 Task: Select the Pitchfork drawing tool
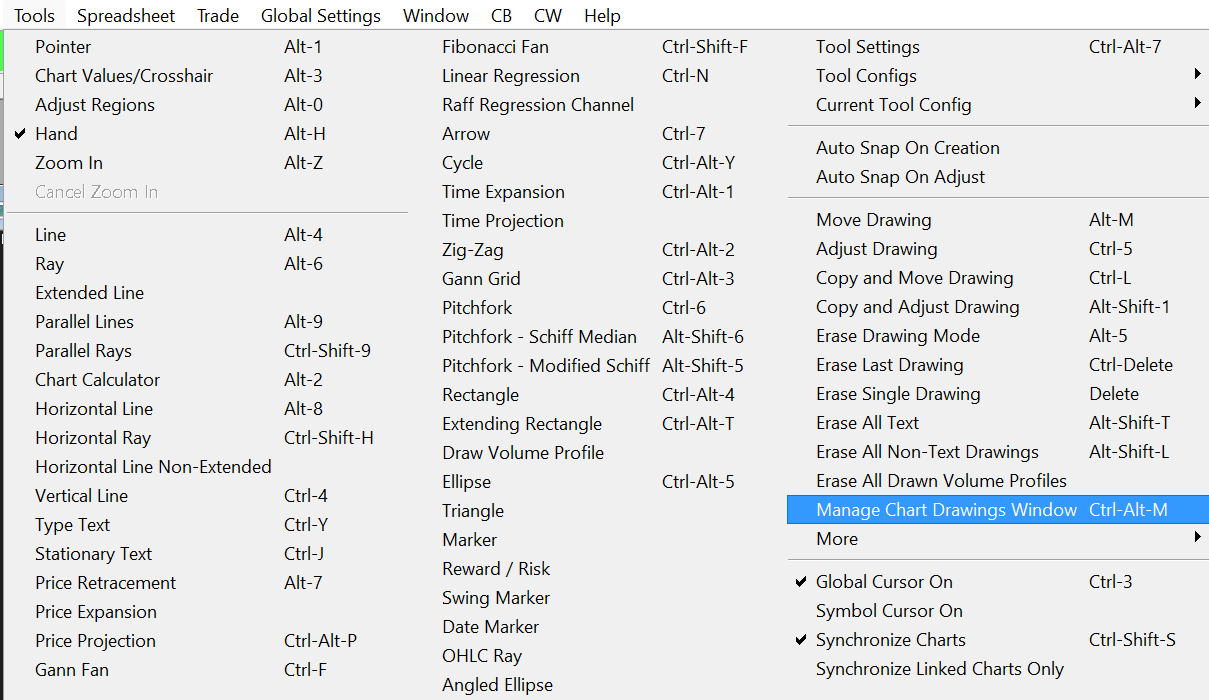(477, 308)
